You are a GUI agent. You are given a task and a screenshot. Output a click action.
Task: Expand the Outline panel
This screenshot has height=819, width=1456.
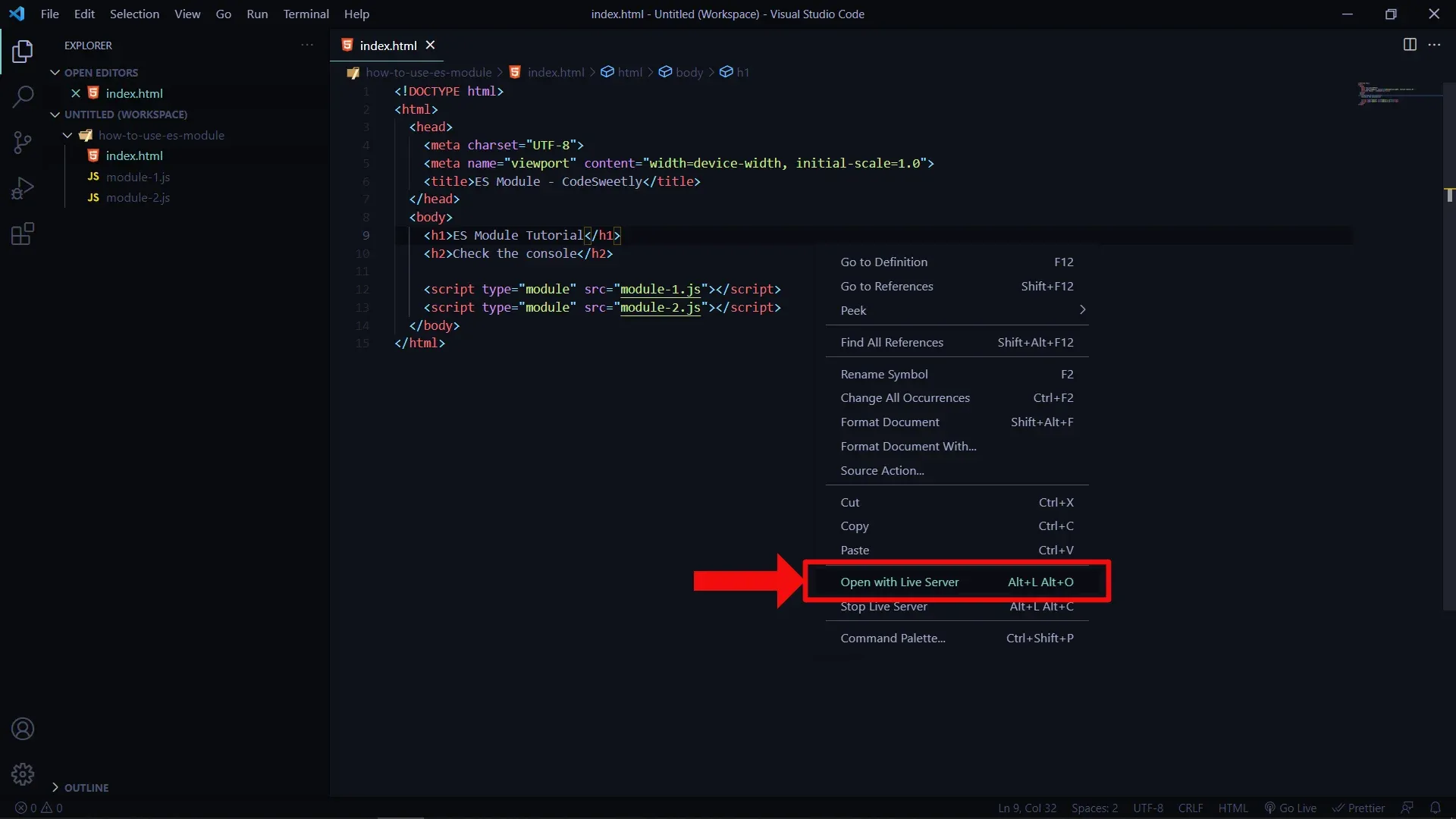pos(83,787)
